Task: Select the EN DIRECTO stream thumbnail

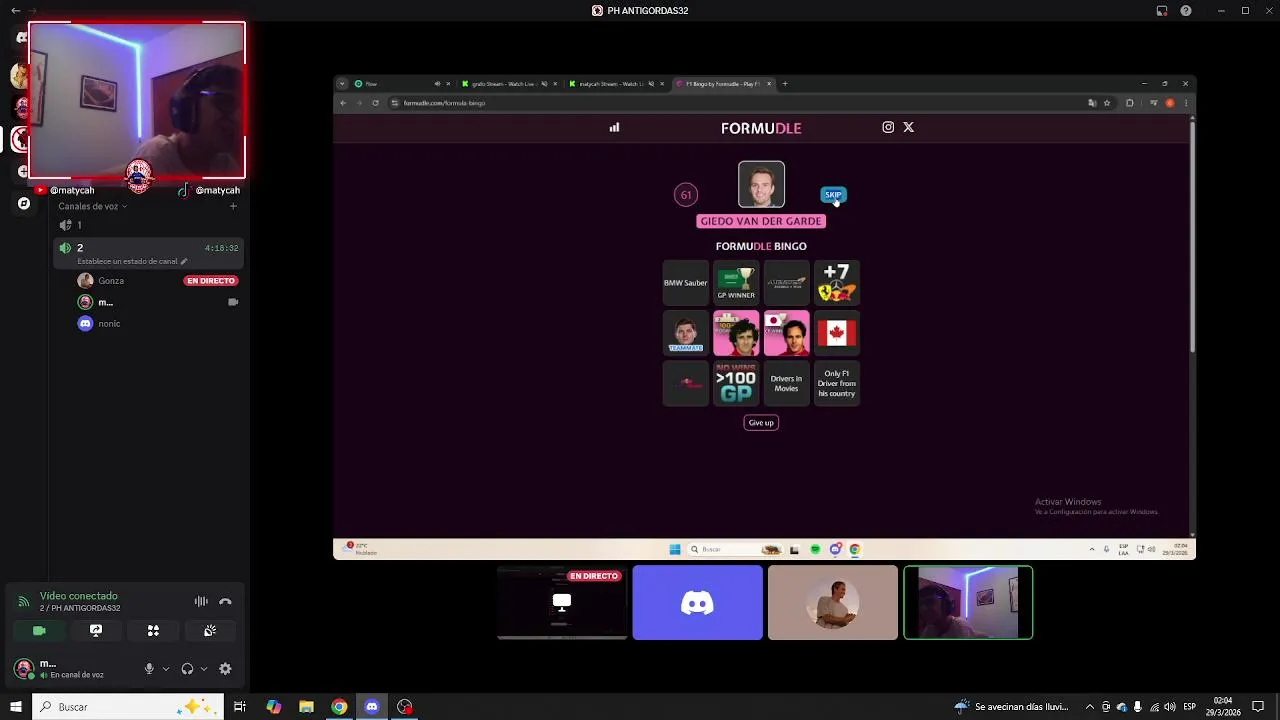Action: [x=562, y=602]
